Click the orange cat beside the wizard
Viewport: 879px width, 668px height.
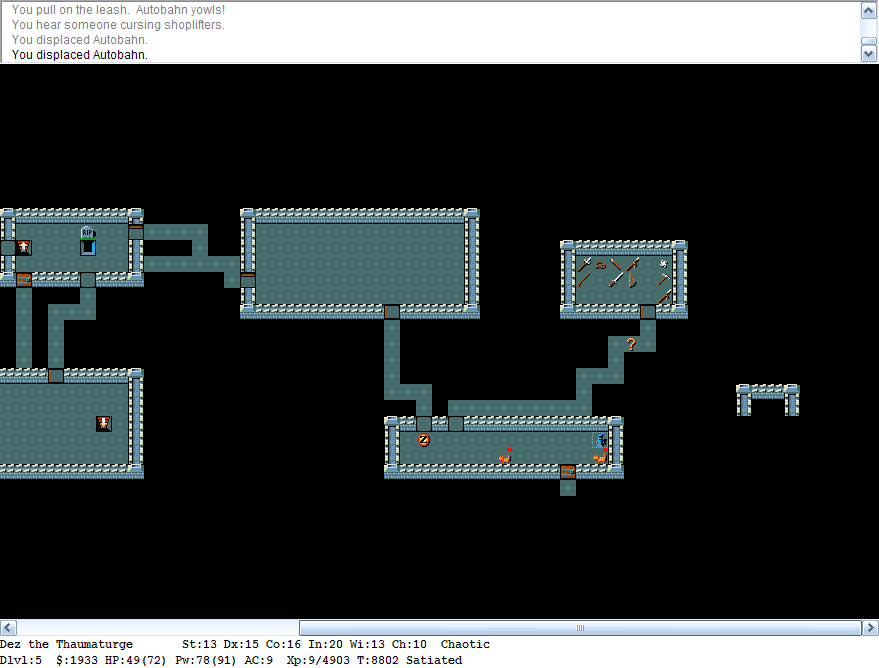pyautogui.click(x=600, y=457)
